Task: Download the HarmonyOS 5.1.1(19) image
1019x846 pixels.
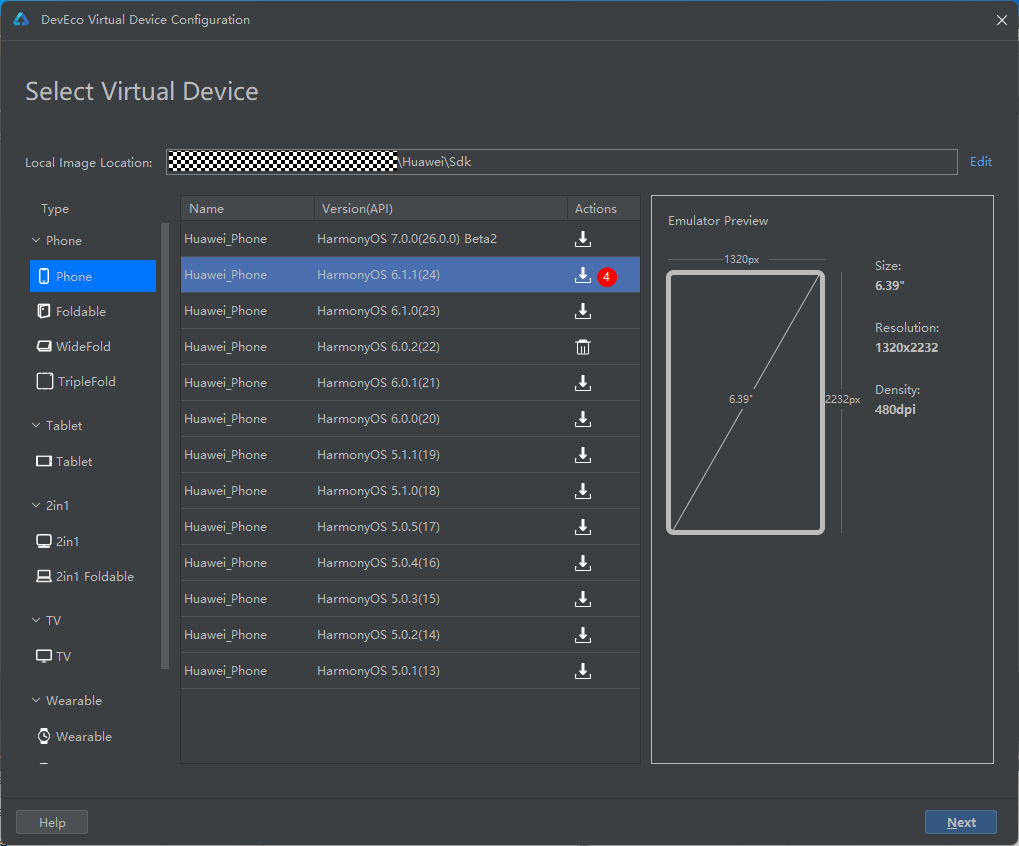Action: pos(583,455)
